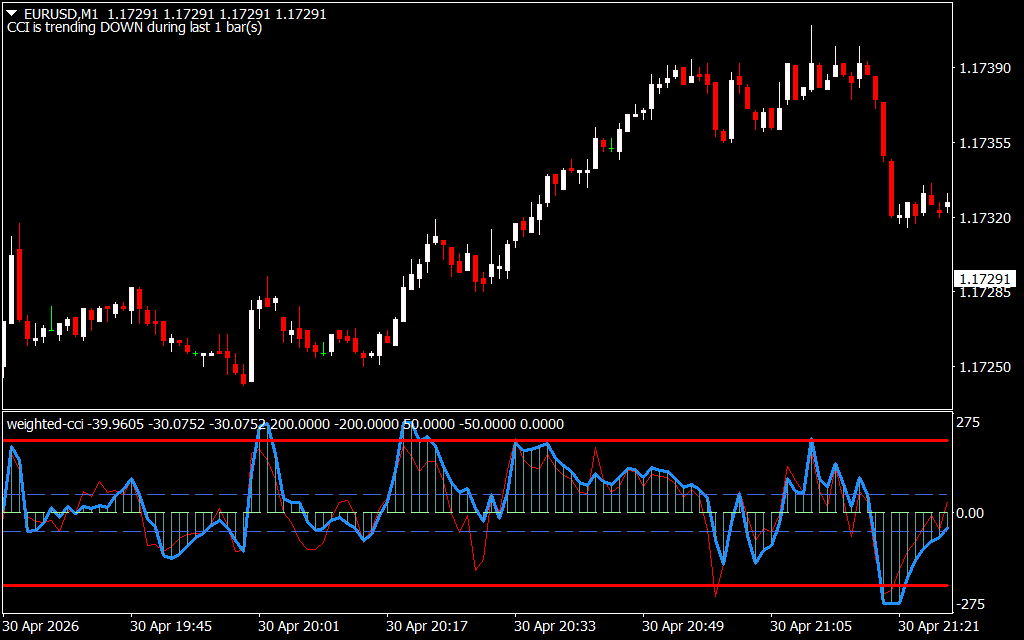Click the 30 Apr 21:21 time marker
The height and width of the screenshot is (640, 1024).
coord(939,626)
